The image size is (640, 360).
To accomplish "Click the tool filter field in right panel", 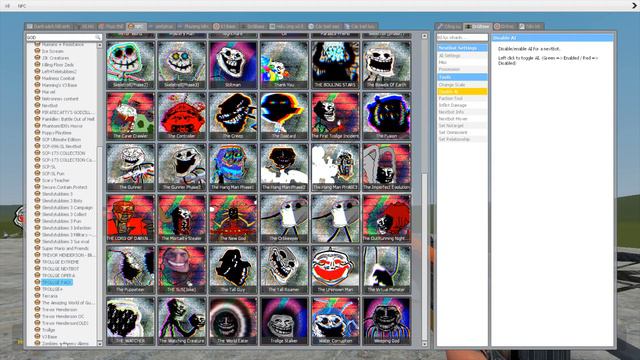I will (462, 38).
